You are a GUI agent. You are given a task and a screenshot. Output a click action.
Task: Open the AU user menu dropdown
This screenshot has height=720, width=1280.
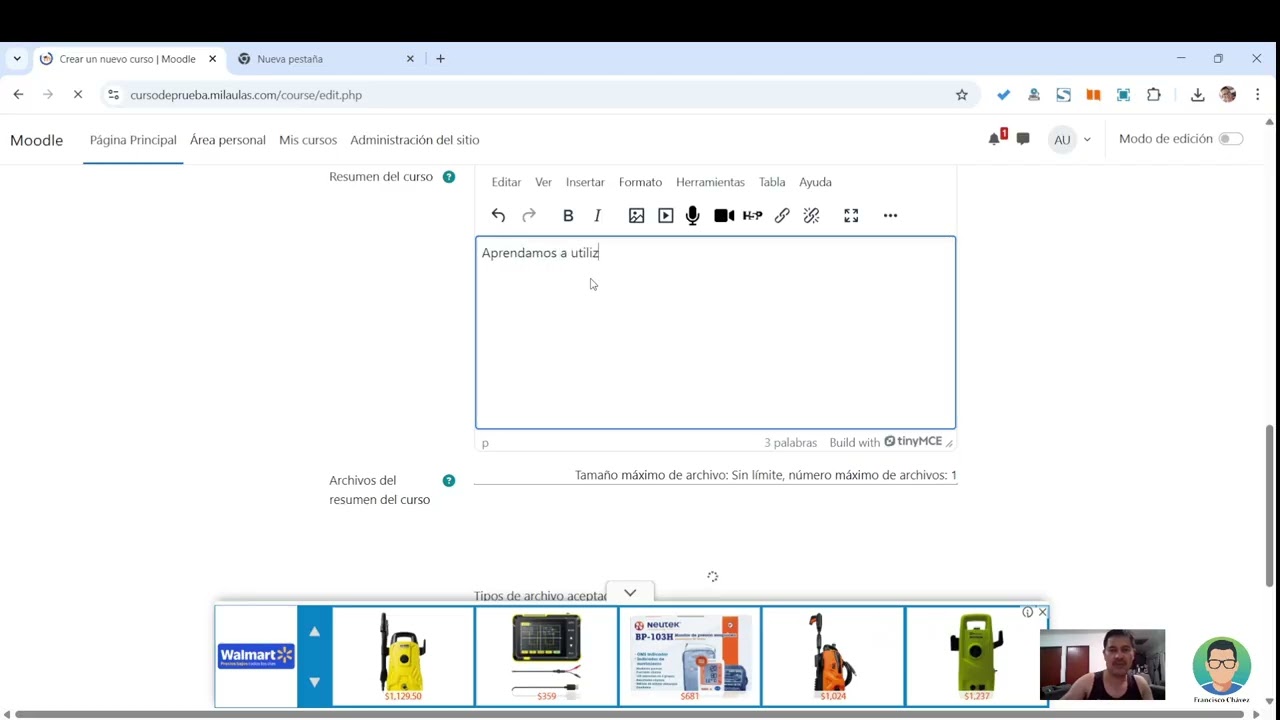pyautogui.click(x=1070, y=139)
